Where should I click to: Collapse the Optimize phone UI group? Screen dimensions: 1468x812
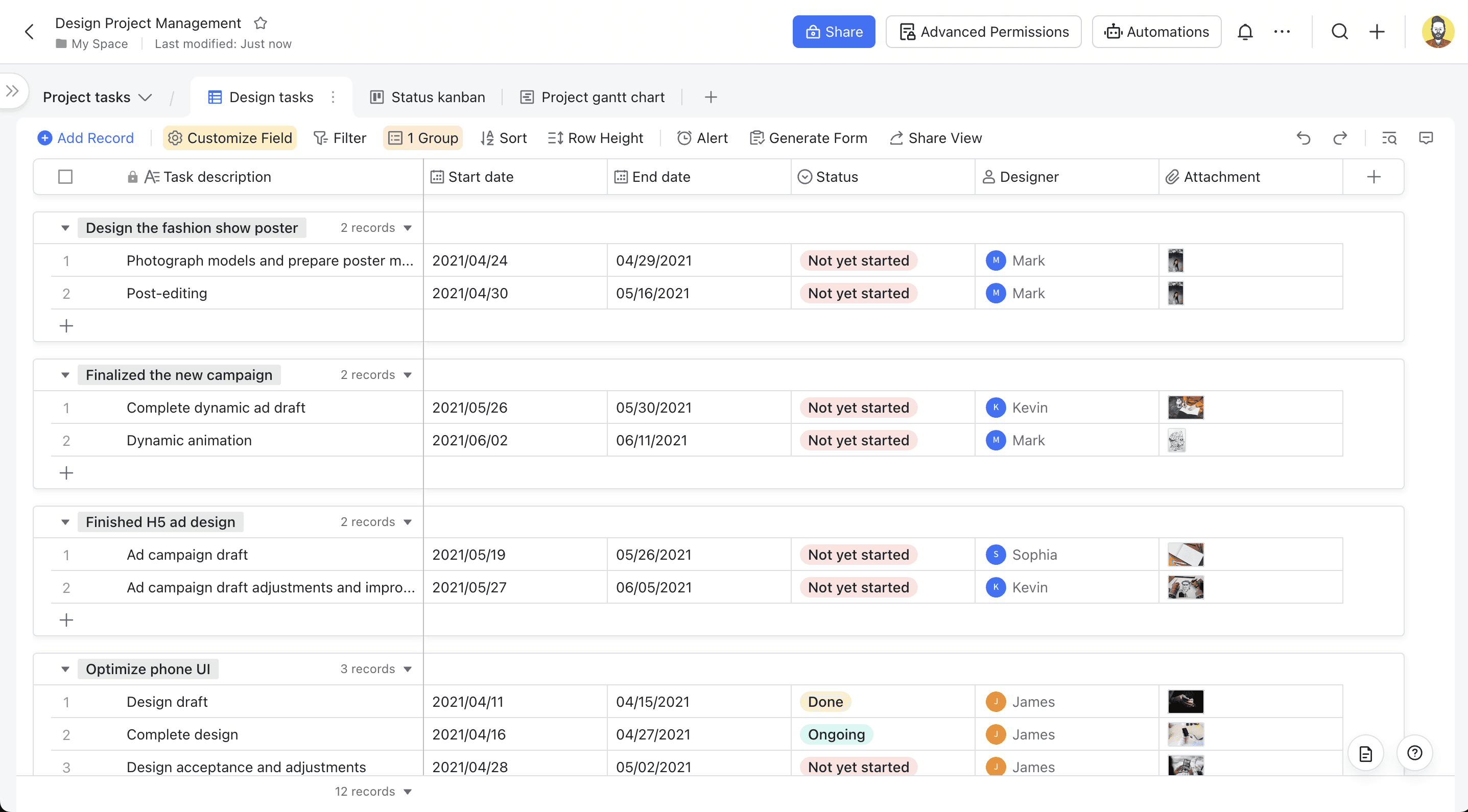pyautogui.click(x=65, y=669)
